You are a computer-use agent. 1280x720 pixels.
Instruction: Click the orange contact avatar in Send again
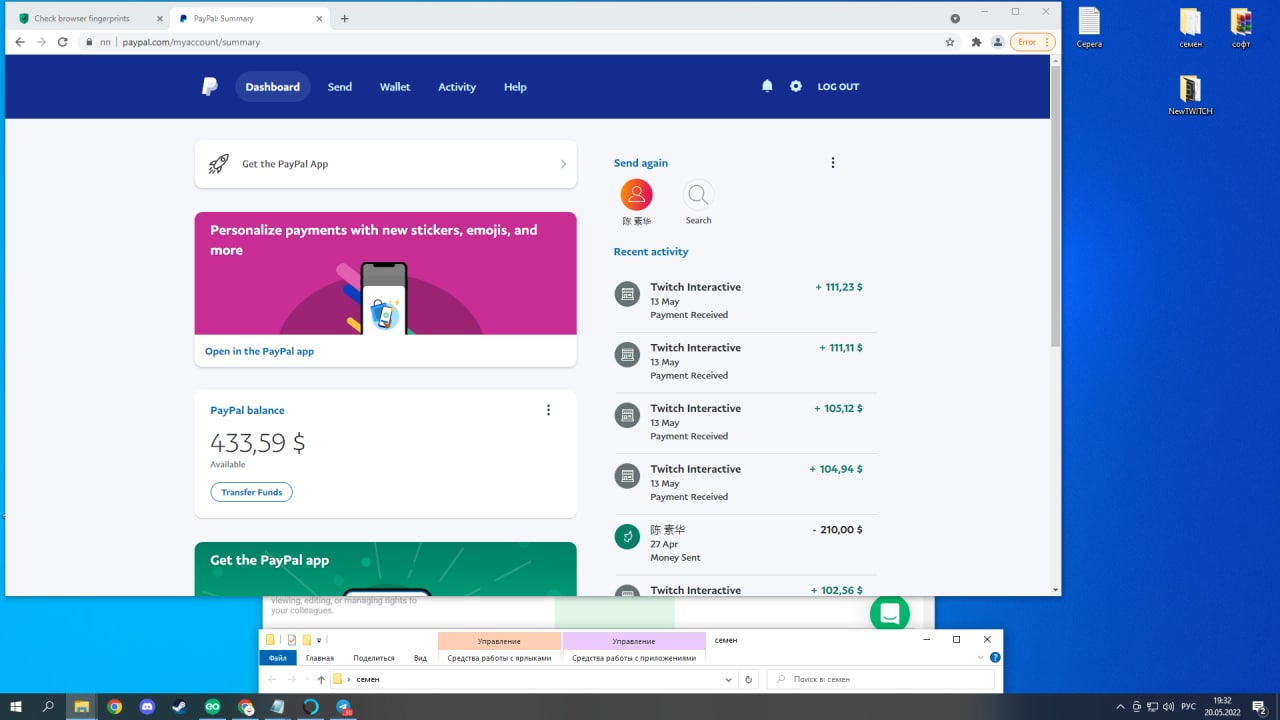coord(636,195)
